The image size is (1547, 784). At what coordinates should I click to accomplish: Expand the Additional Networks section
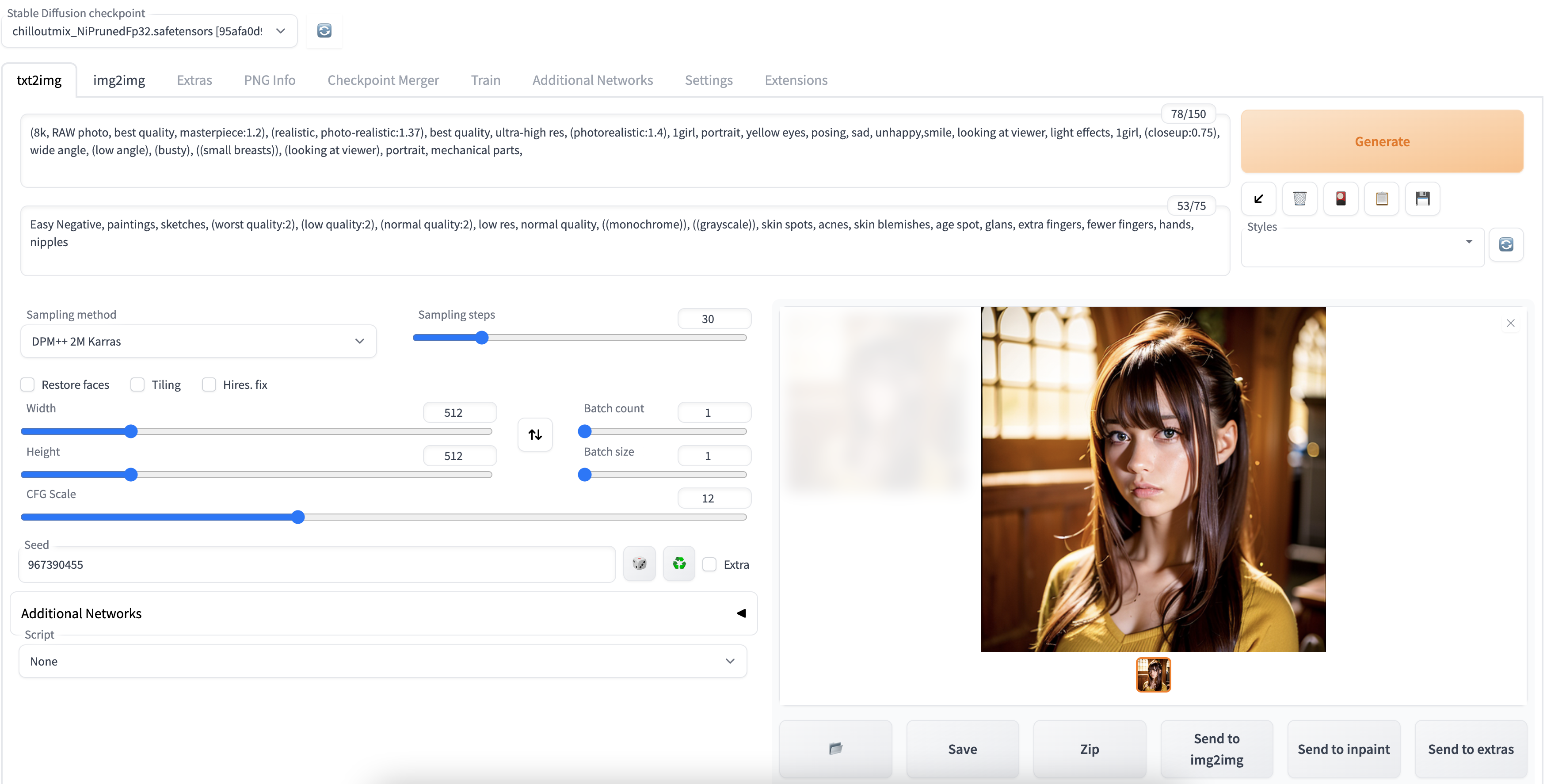coord(740,613)
